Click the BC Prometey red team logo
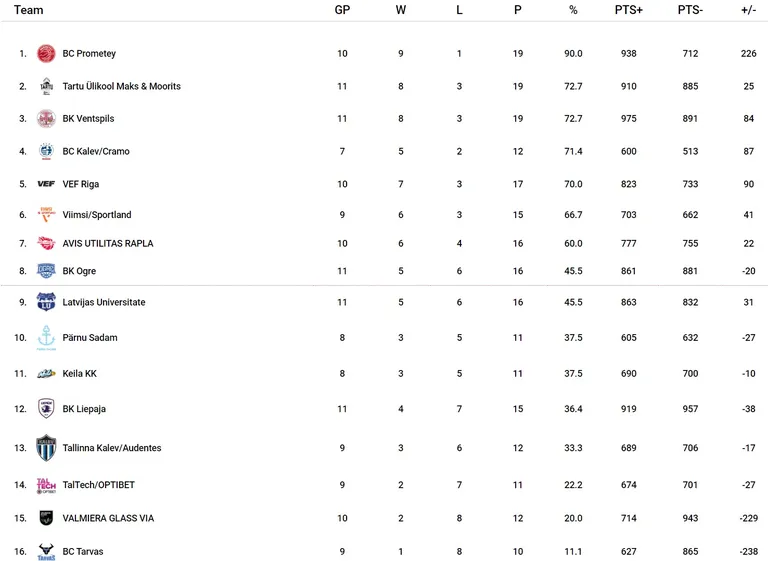The width and height of the screenshot is (768, 561). click(46, 53)
